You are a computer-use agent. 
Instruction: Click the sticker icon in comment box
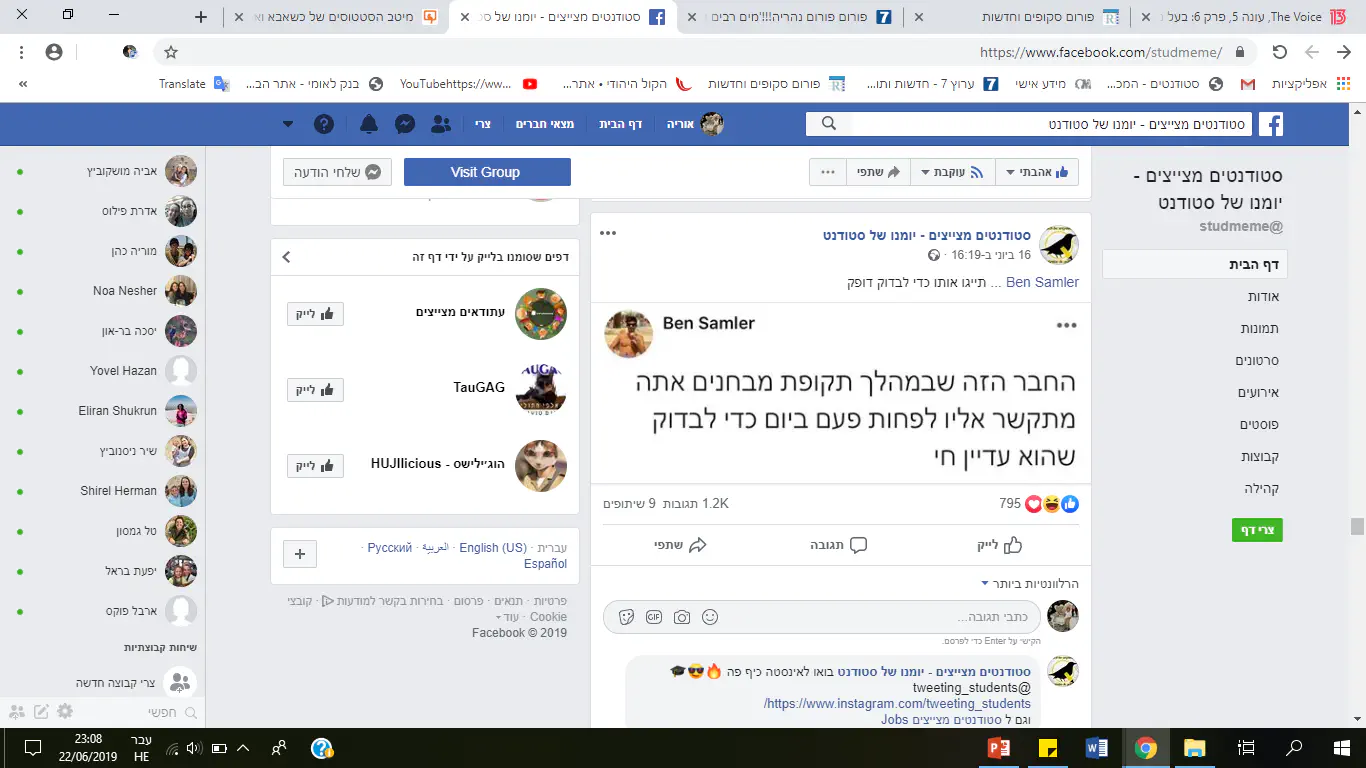tap(627, 617)
